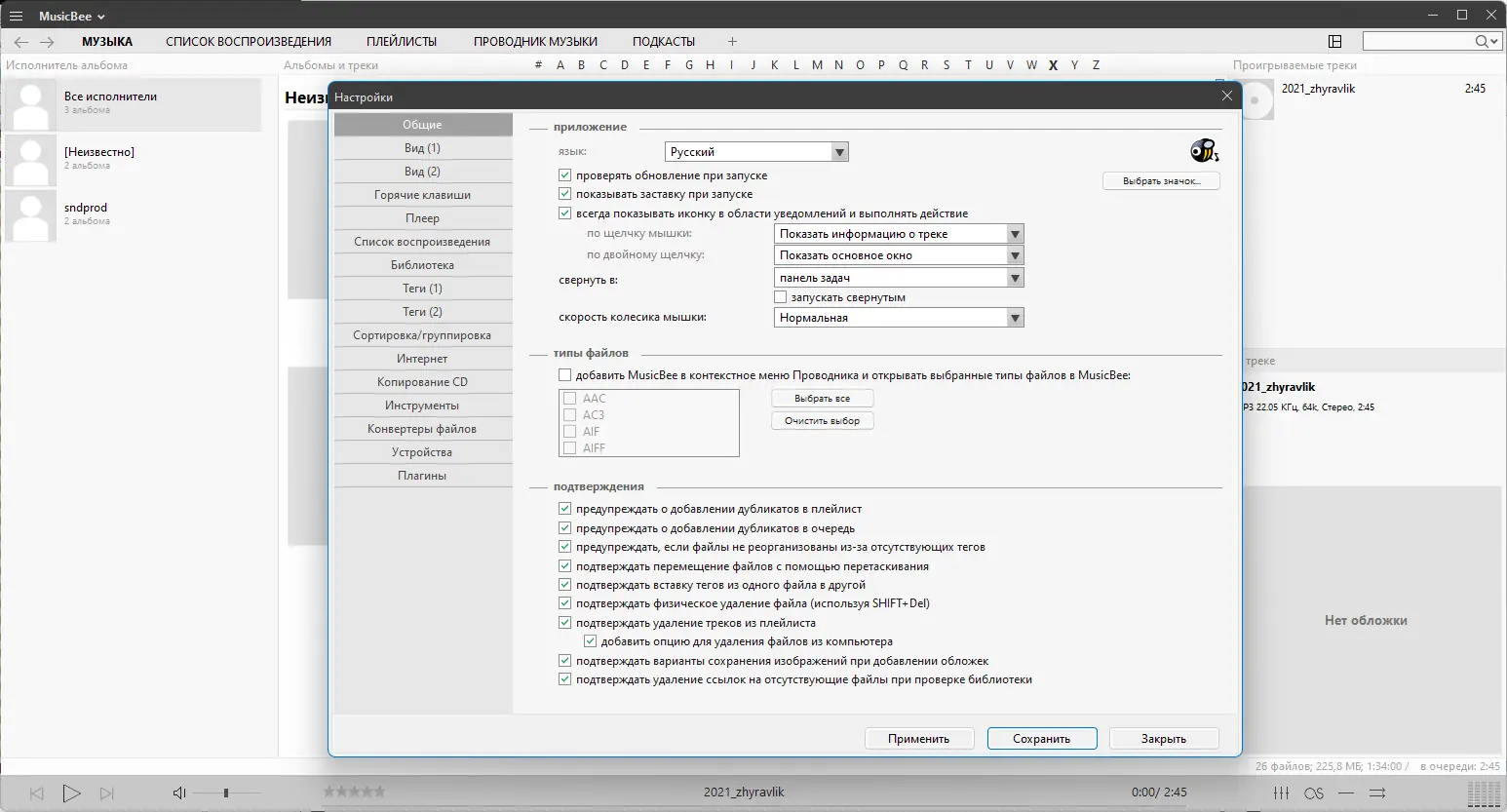Jump to letter A in the alphabet bar
The image size is (1507, 812).
[560, 65]
